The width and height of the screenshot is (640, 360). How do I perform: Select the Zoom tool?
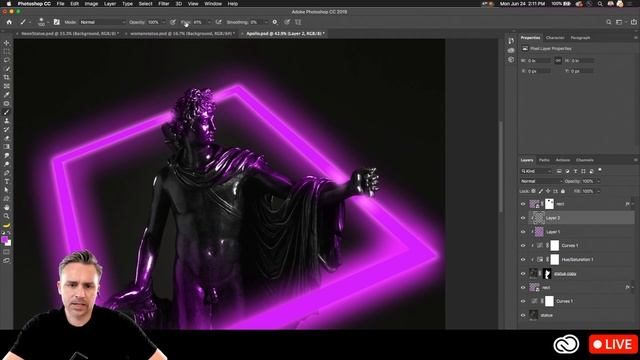pyautogui.click(x=7, y=216)
